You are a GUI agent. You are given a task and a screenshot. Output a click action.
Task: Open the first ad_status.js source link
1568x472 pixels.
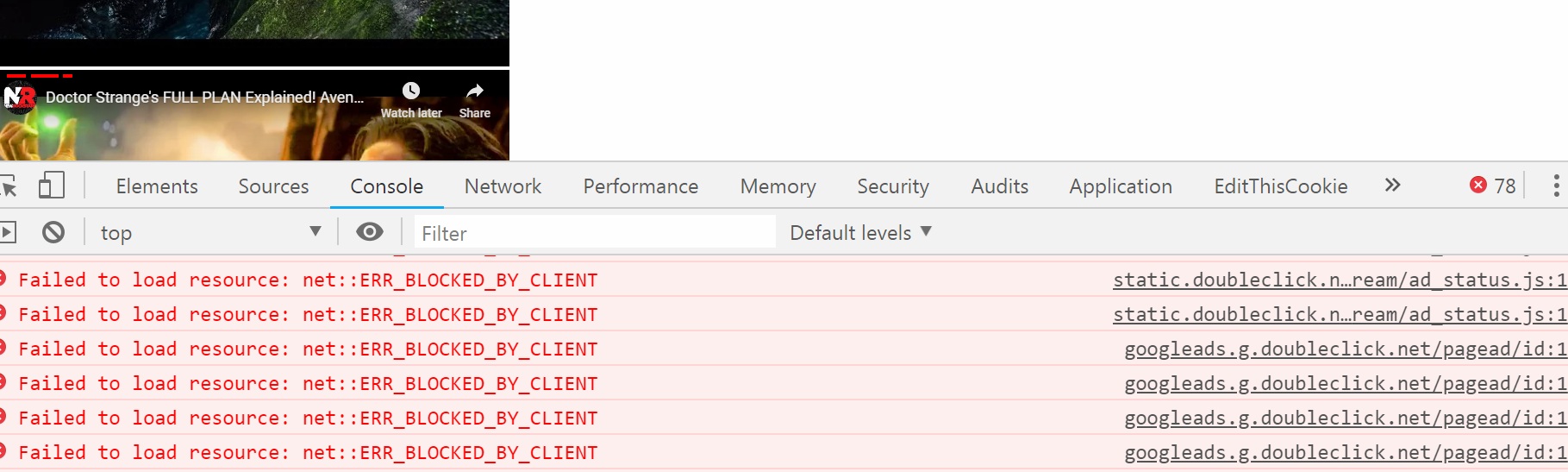click(x=1339, y=280)
